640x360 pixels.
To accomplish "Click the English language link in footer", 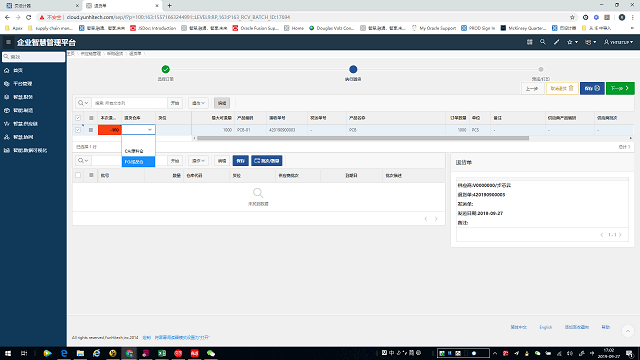I will 545,327.
